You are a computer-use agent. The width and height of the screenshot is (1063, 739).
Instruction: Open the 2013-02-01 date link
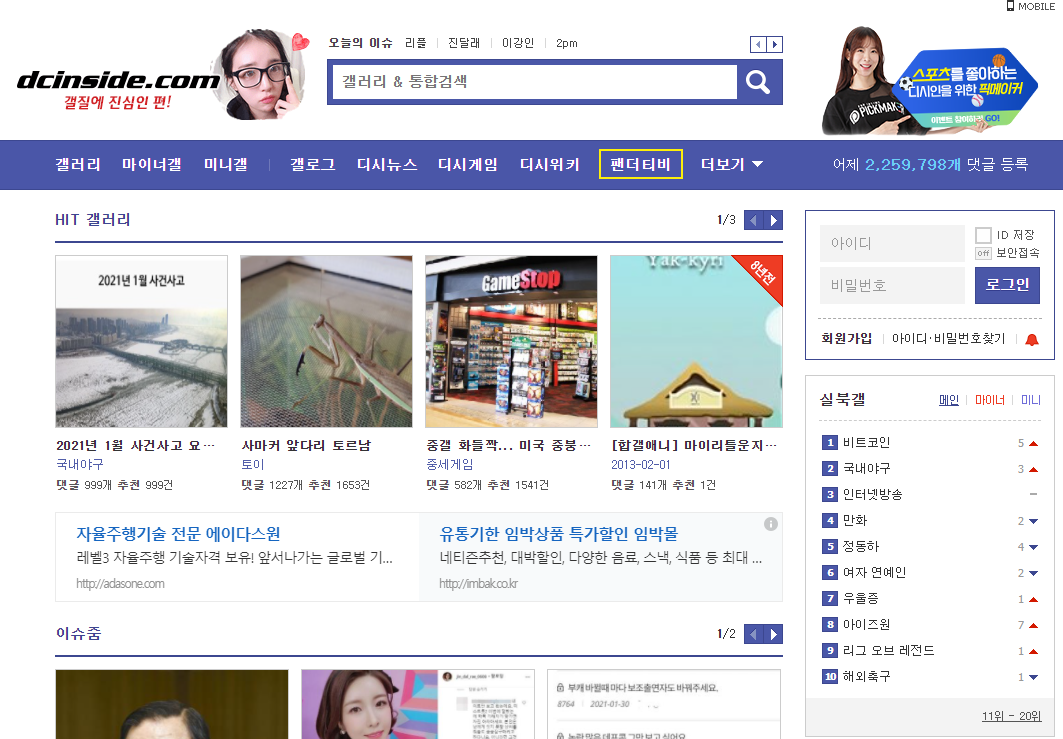point(641,464)
